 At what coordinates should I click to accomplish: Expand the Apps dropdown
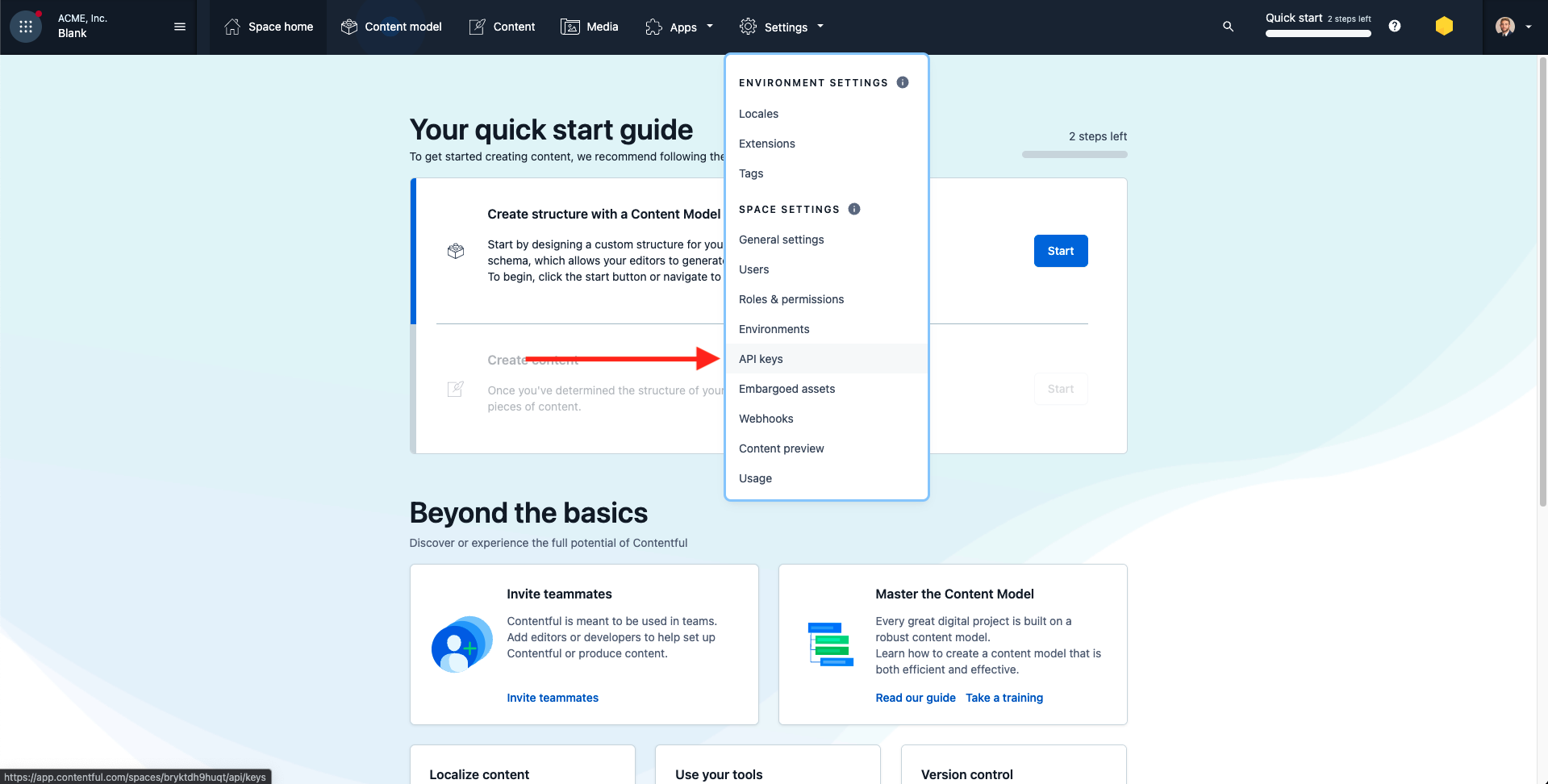[679, 27]
